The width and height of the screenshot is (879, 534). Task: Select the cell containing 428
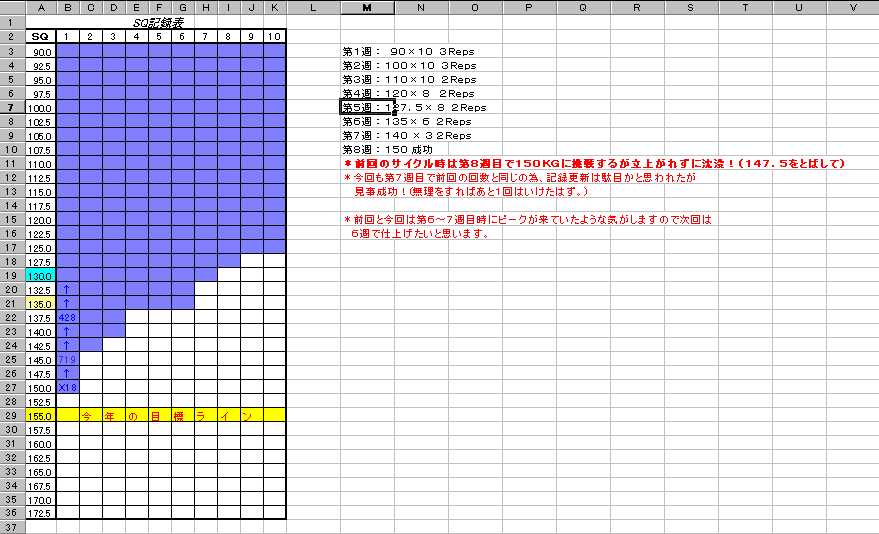[68, 317]
